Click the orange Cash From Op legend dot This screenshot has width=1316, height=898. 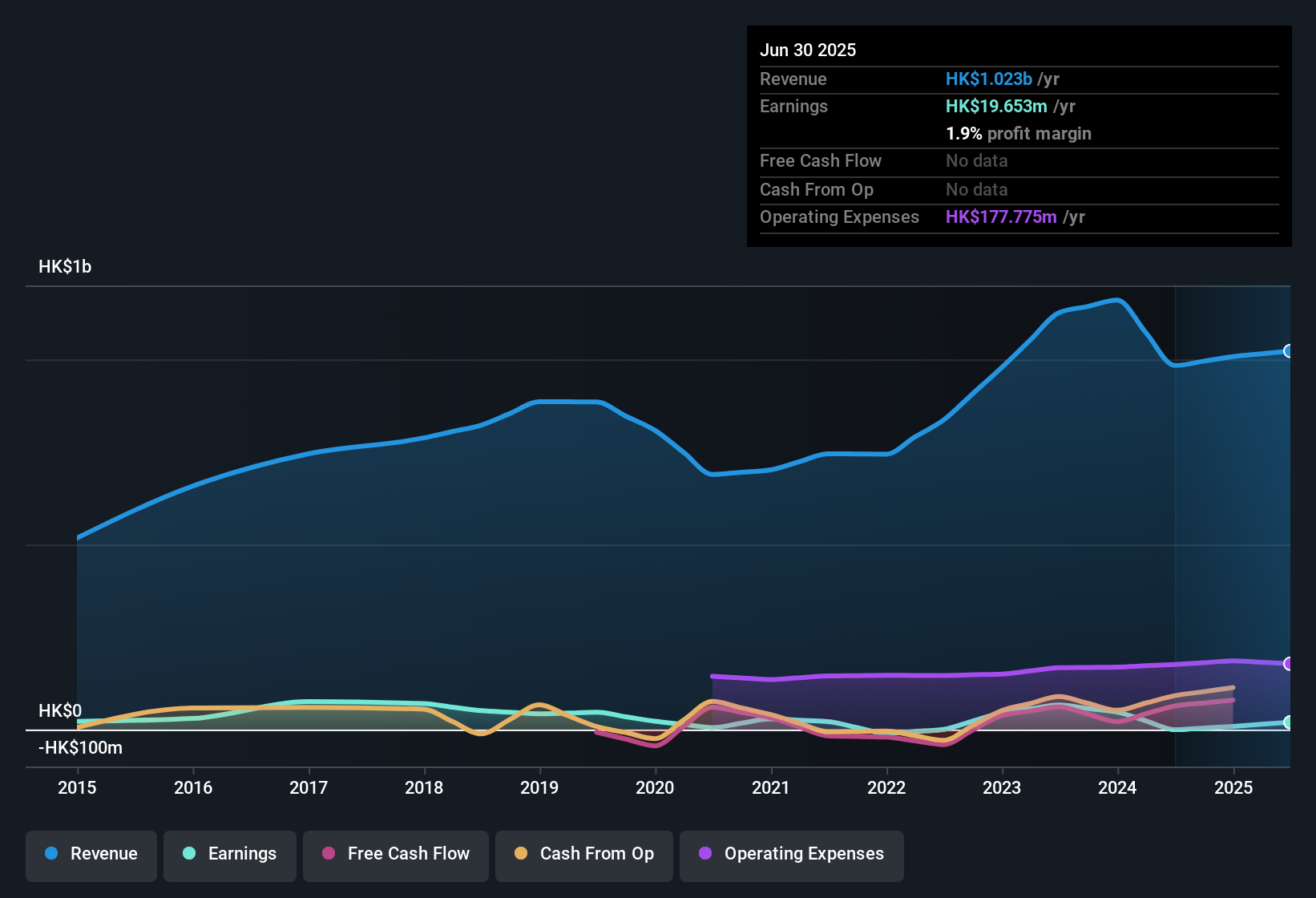click(520, 855)
